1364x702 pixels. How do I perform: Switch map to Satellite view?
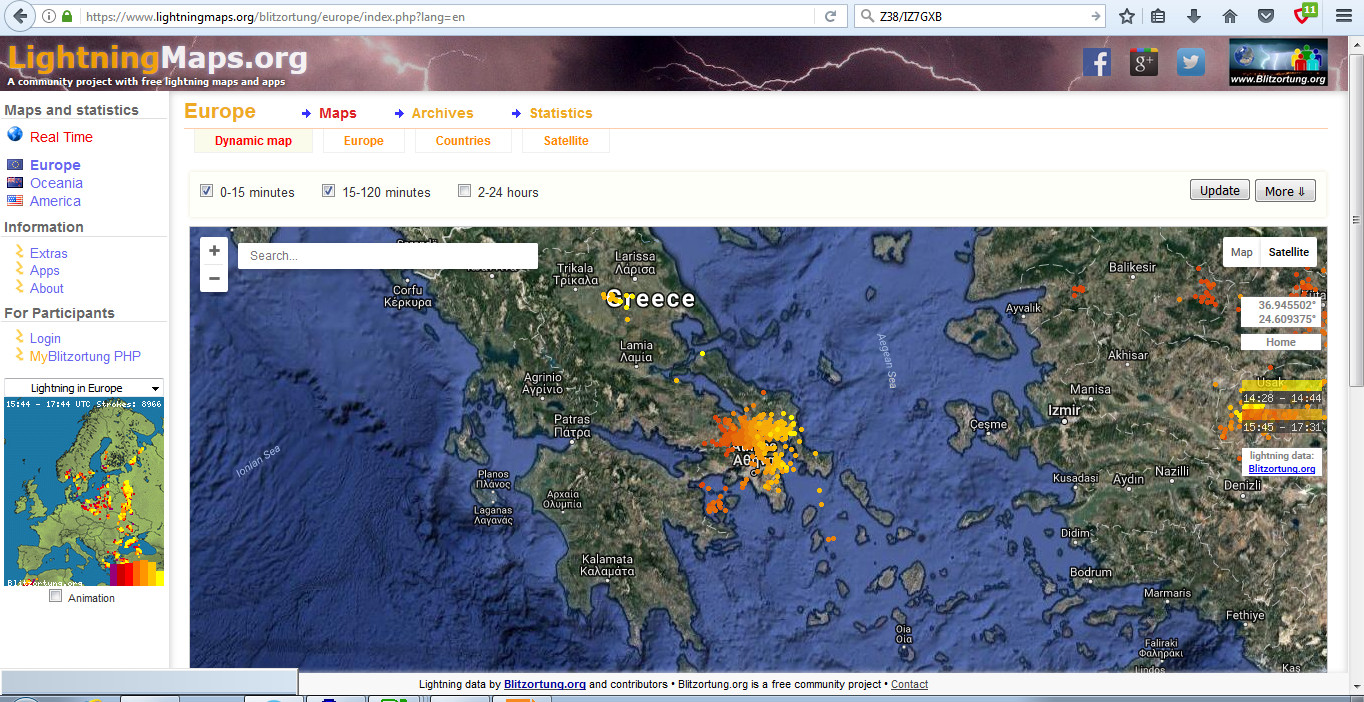click(1289, 252)
